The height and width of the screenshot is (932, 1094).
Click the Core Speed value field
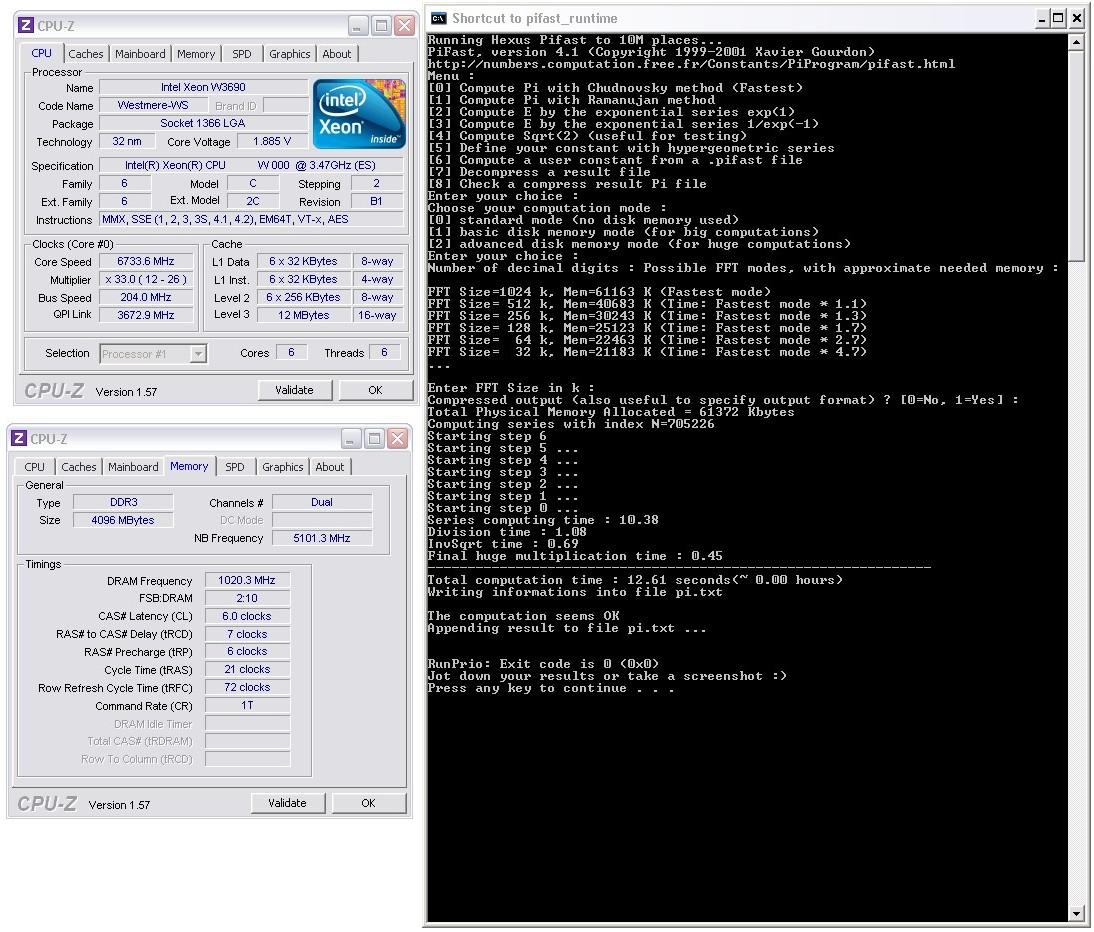coord(146,262)
